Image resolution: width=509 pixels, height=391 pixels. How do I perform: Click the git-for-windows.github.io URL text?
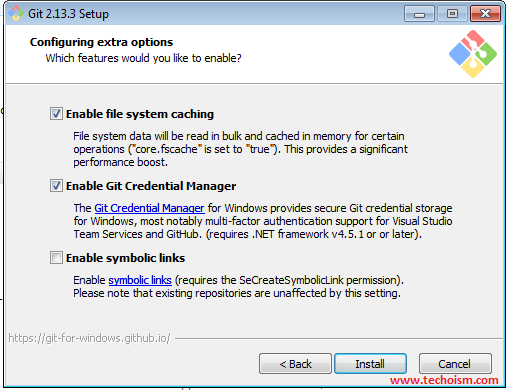tap(89, 338)
